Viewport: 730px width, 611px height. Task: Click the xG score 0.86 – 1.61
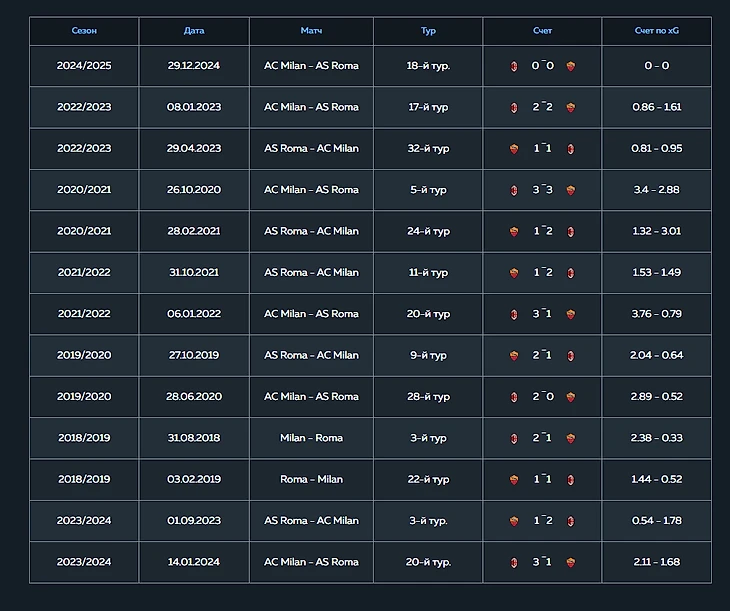pos(656,107)
